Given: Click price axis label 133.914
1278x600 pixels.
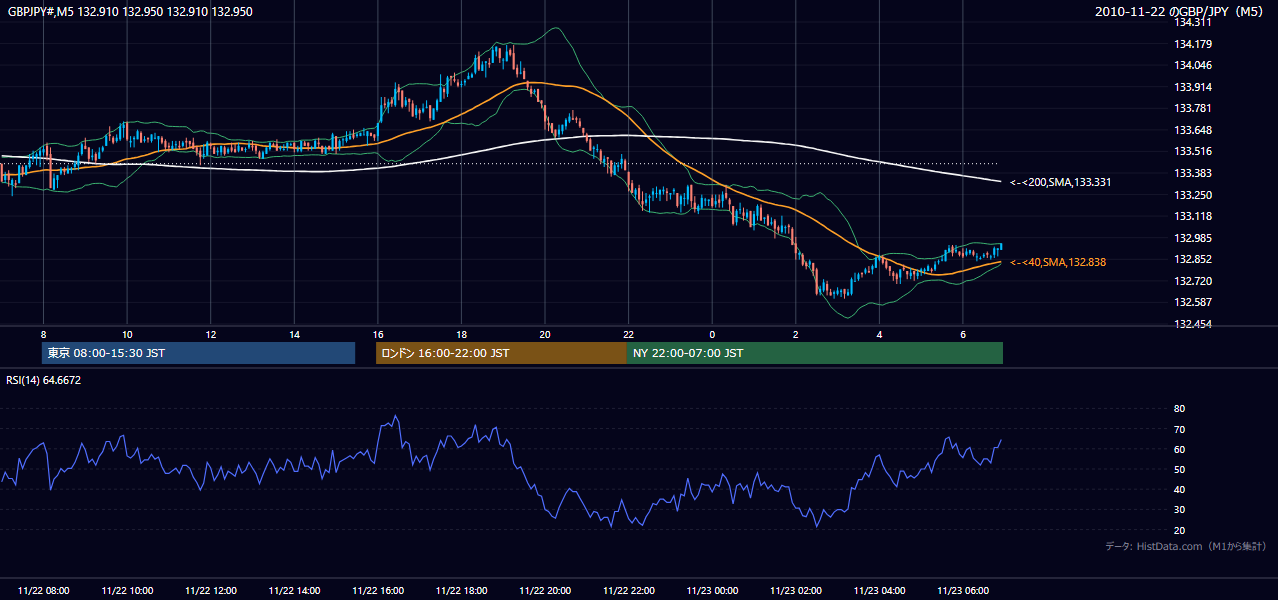Looking at the screenshot, I should [1194, 87].
